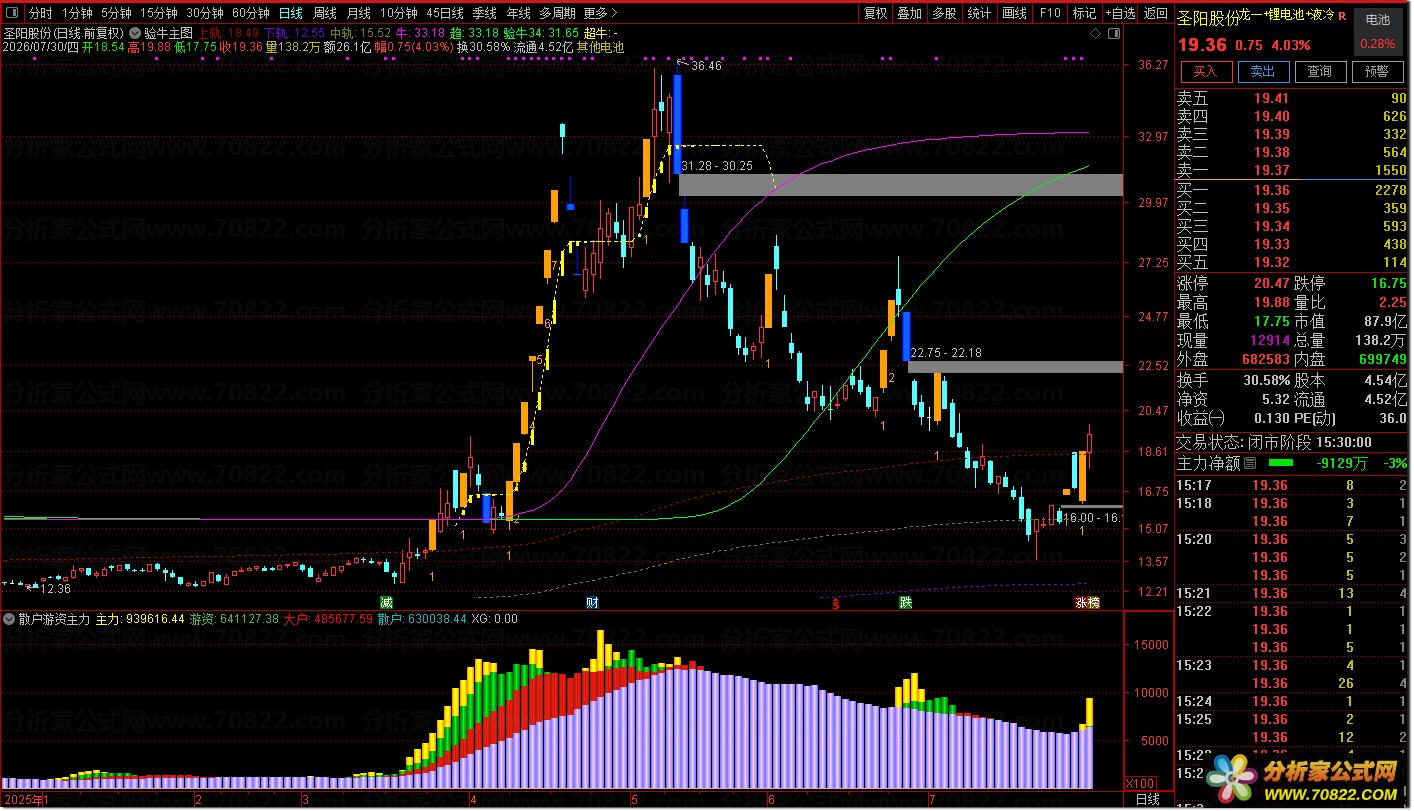This screenshot has width=1414, height=811.
Task: Switch to the 10分钟 period tab
Action: click(398, 13)
